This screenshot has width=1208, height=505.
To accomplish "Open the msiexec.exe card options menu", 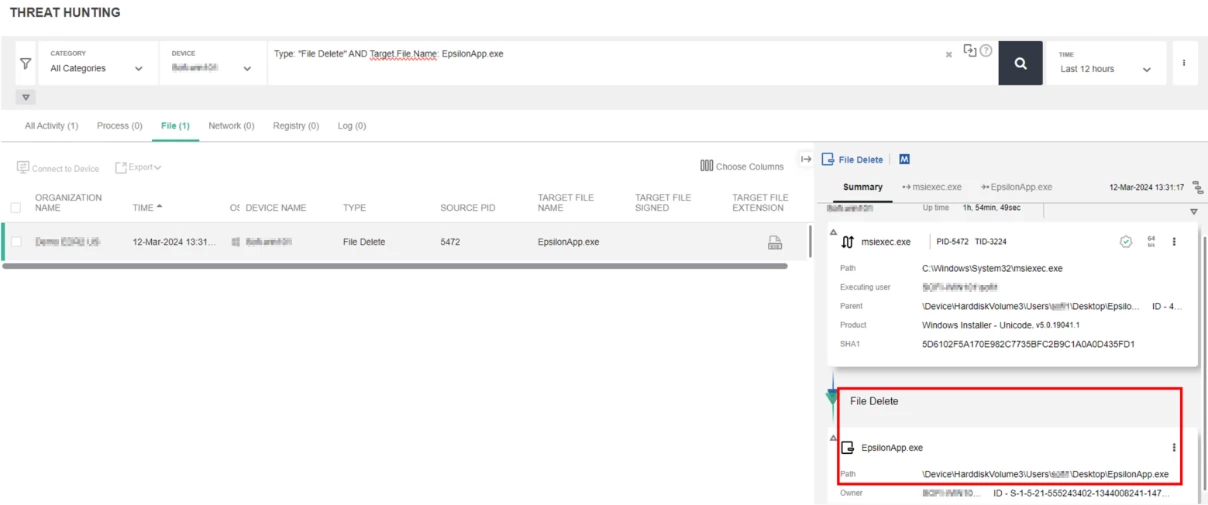I will (1174, 241).
